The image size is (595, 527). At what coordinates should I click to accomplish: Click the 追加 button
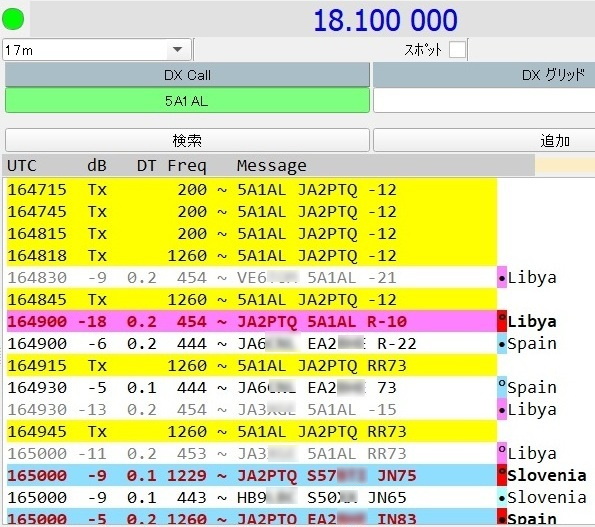[484, 140]
